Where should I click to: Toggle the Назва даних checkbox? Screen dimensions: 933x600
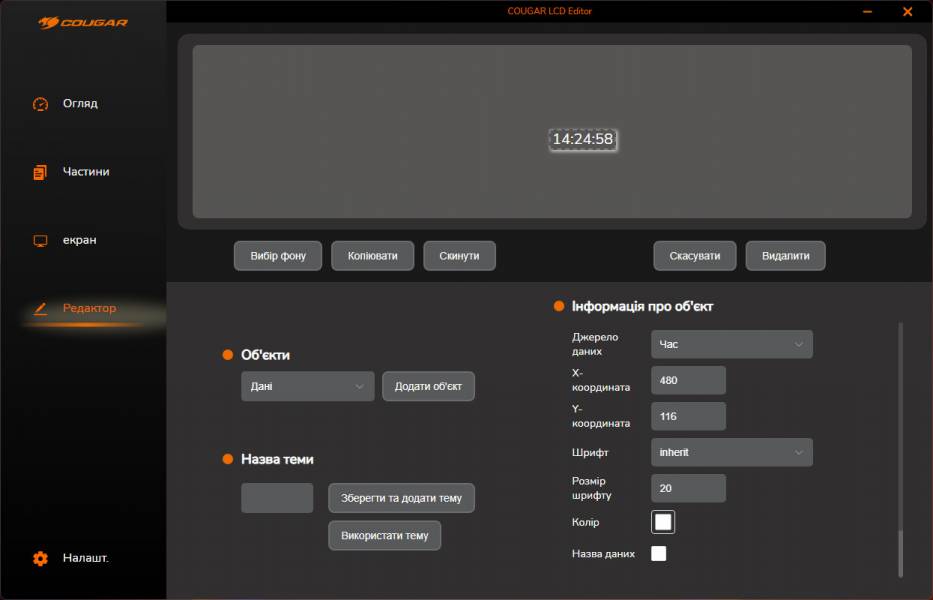658,554
